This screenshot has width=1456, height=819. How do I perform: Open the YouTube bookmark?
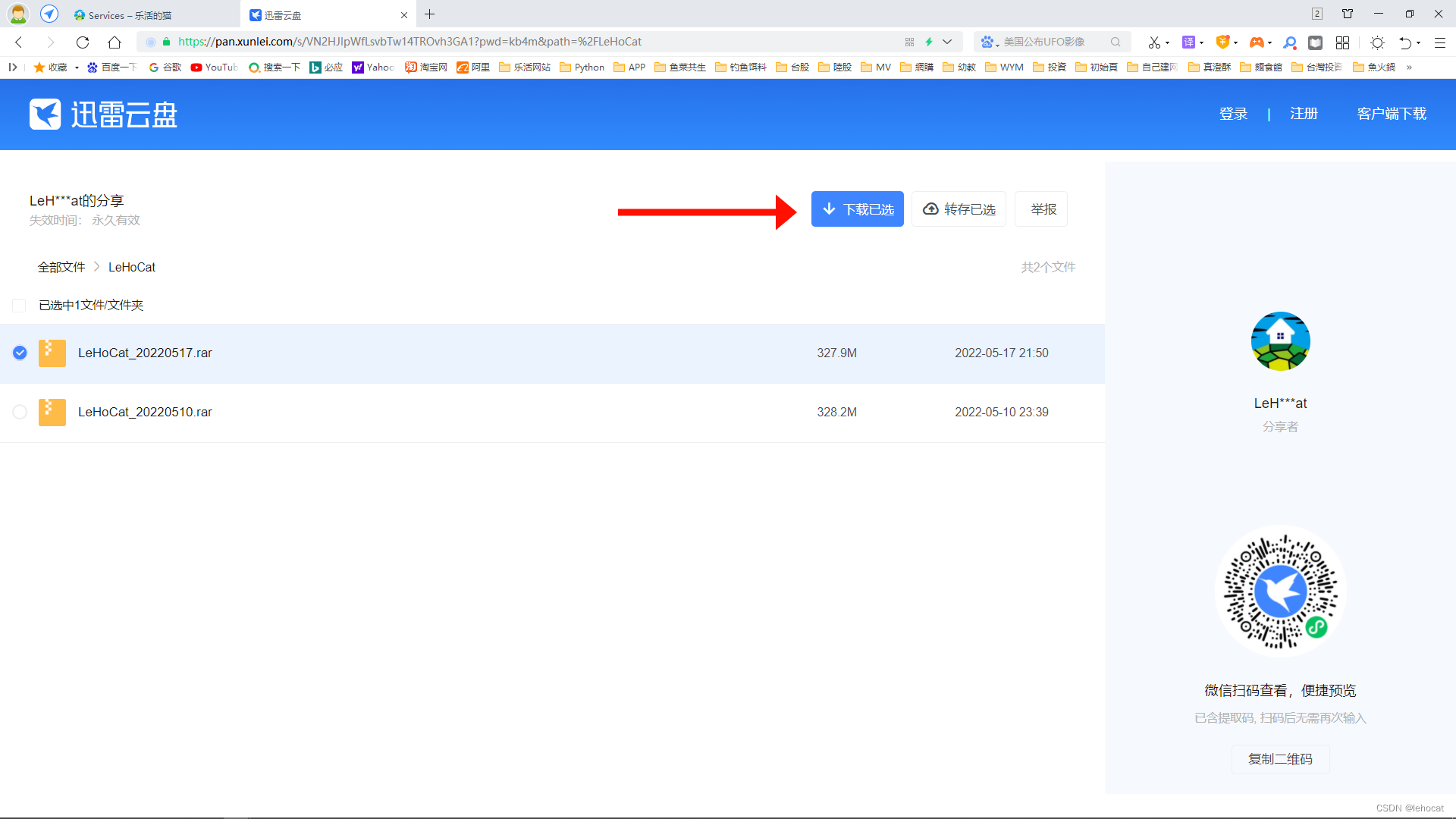coord(214,67)
